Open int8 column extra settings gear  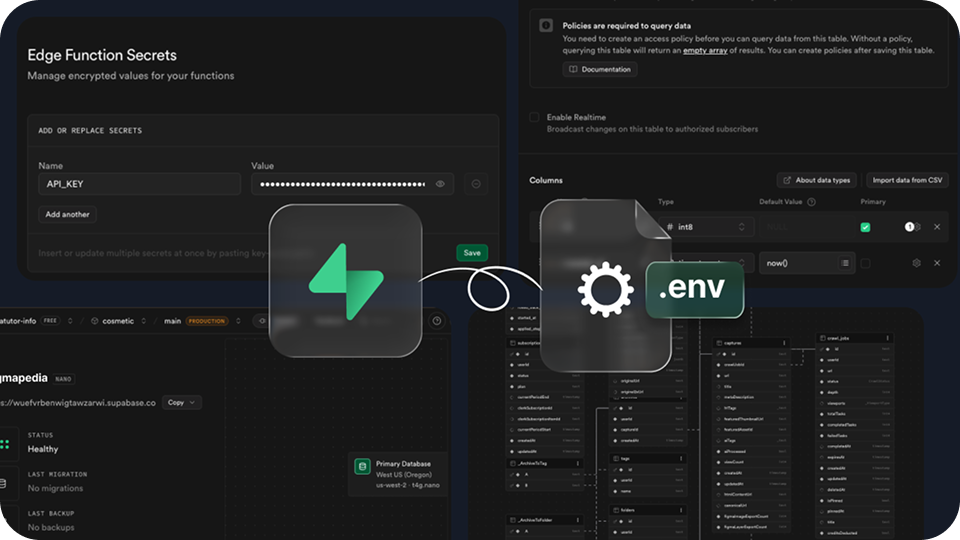pyautogui.click(x=917, y=227)
